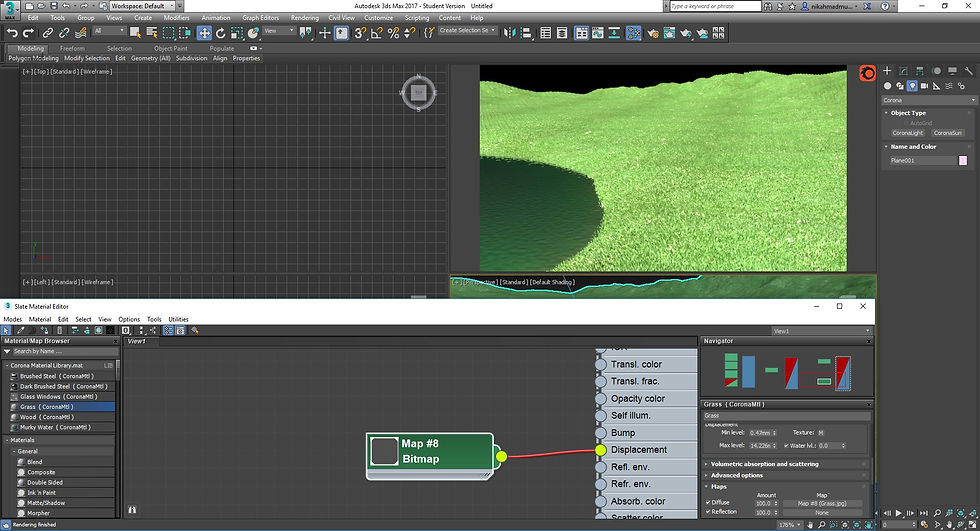Activate the Select and Rotate tool
Viewport: 980px width, 531px height.
coord(221,33)
